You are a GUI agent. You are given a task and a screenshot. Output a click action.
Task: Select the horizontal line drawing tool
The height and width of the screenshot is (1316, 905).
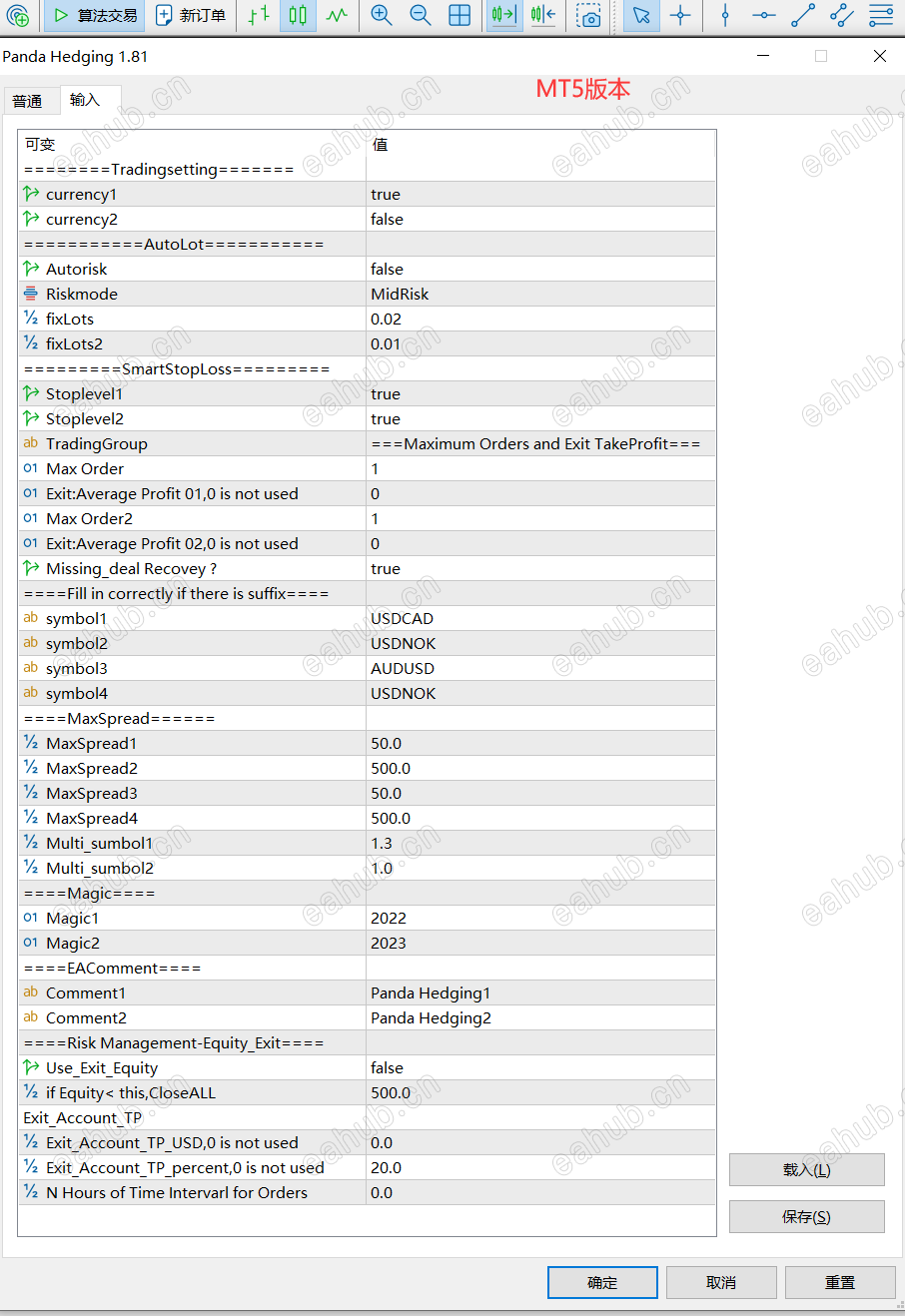(764, 16)
